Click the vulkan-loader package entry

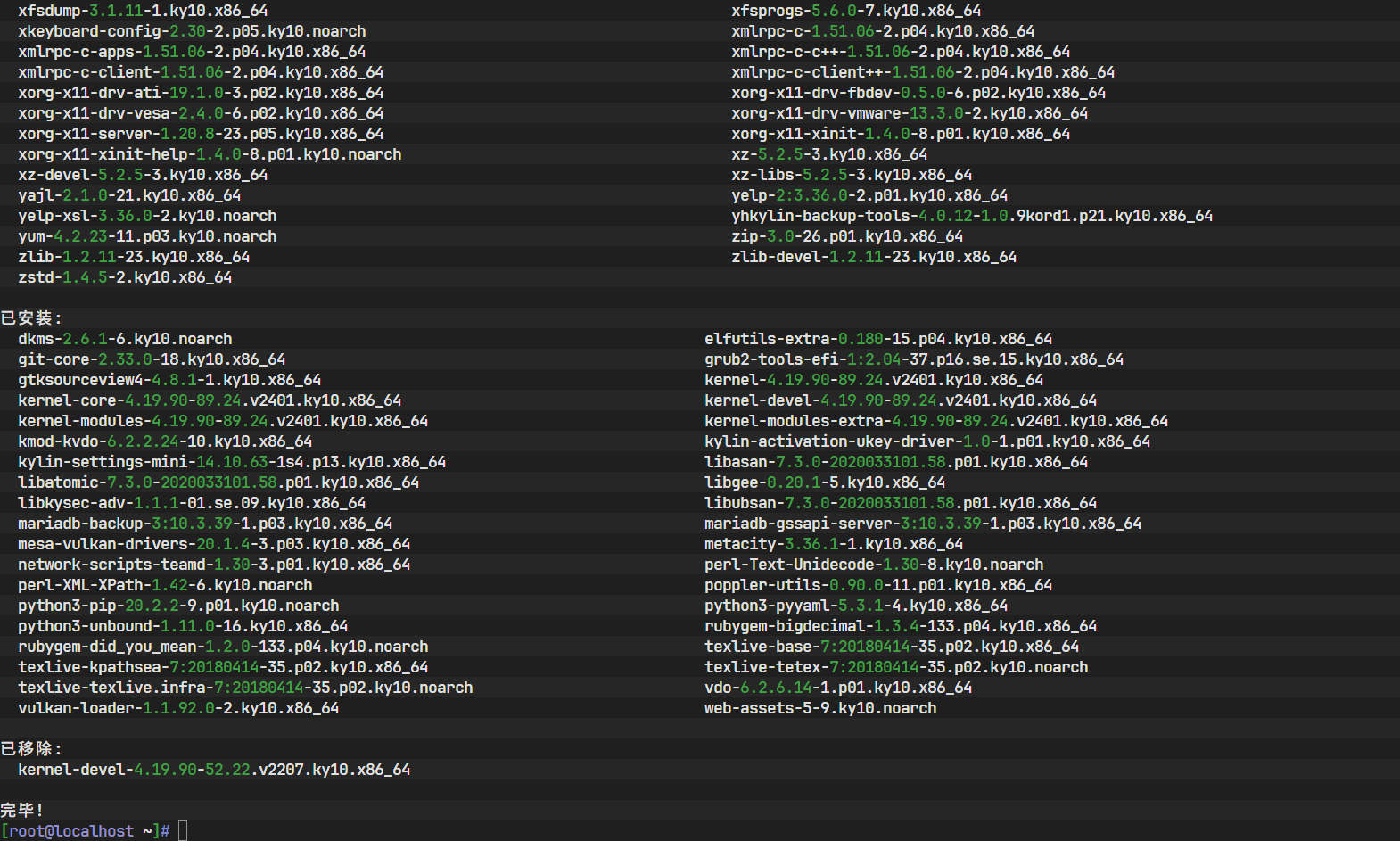tap(178, 708)
